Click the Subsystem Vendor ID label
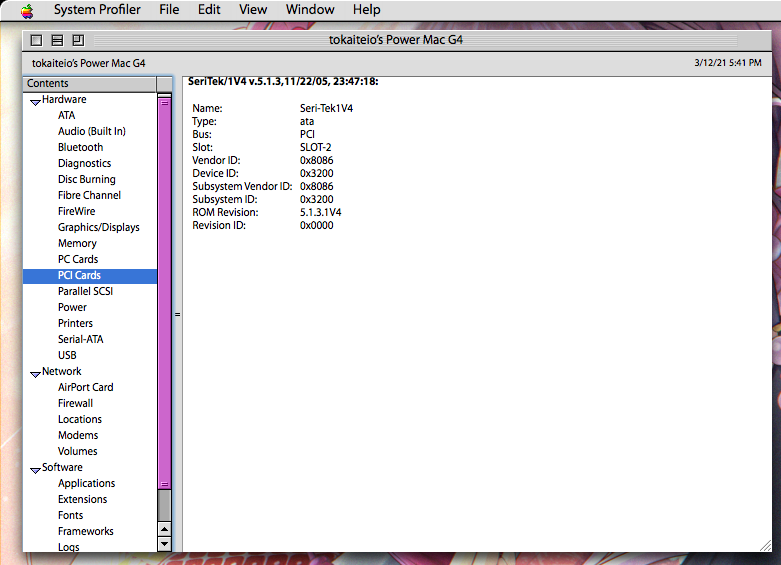 point(242,186)
